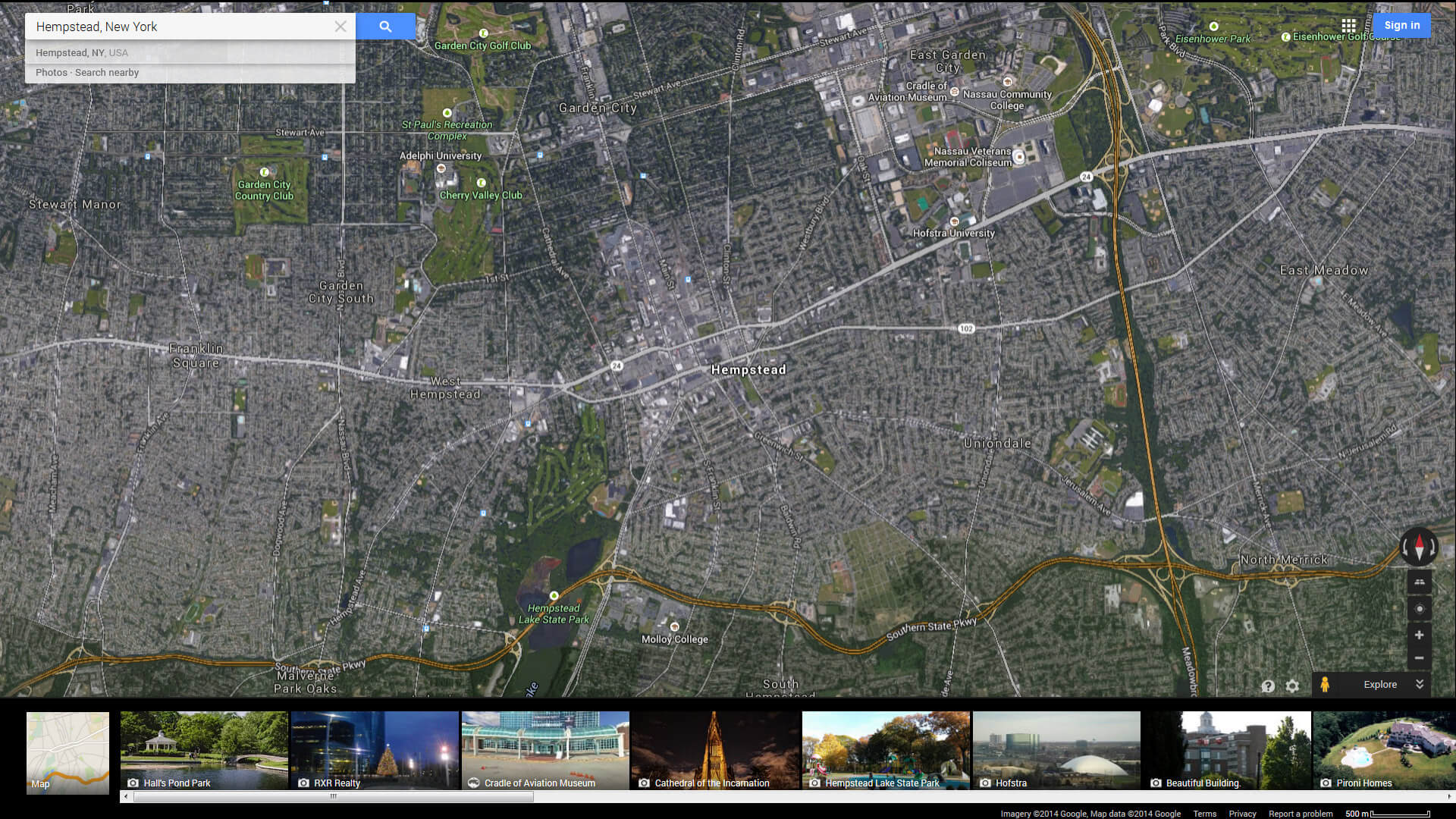1456x819 pixels.
Task: Open the help question mark icon
Action: pos(1268,686)
